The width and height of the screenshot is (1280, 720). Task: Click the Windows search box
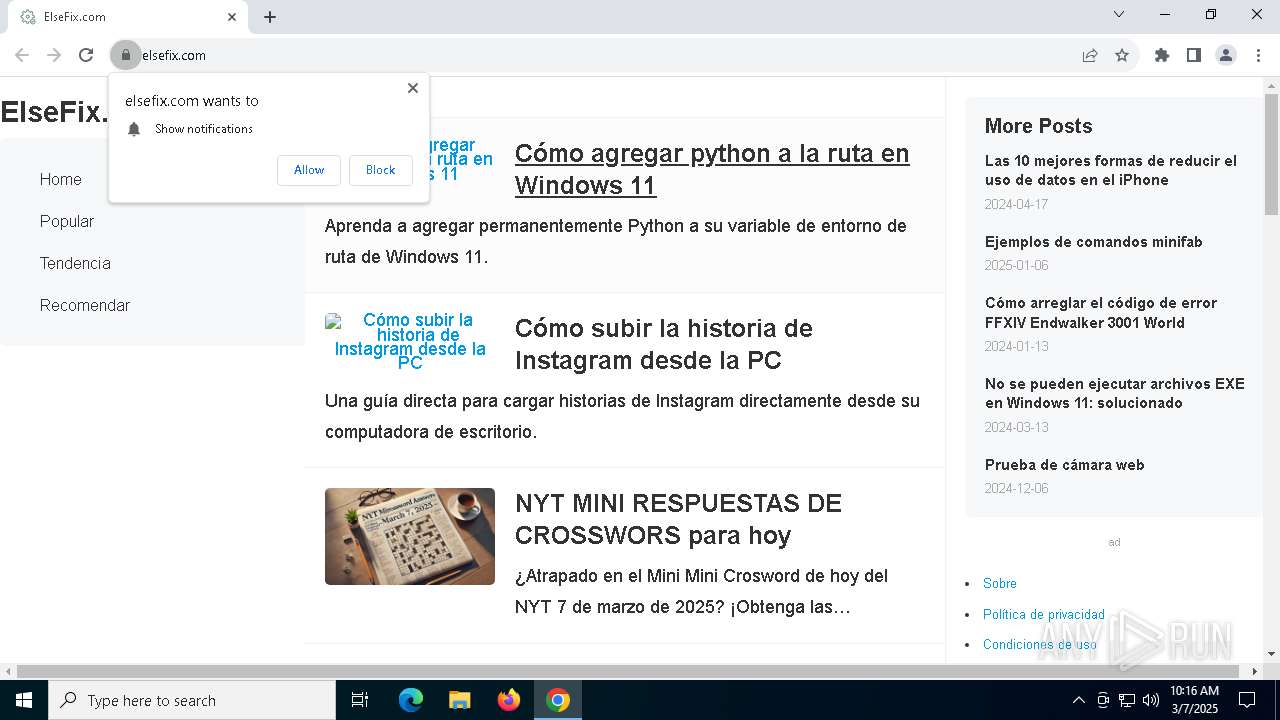click(x=192, y=700)
